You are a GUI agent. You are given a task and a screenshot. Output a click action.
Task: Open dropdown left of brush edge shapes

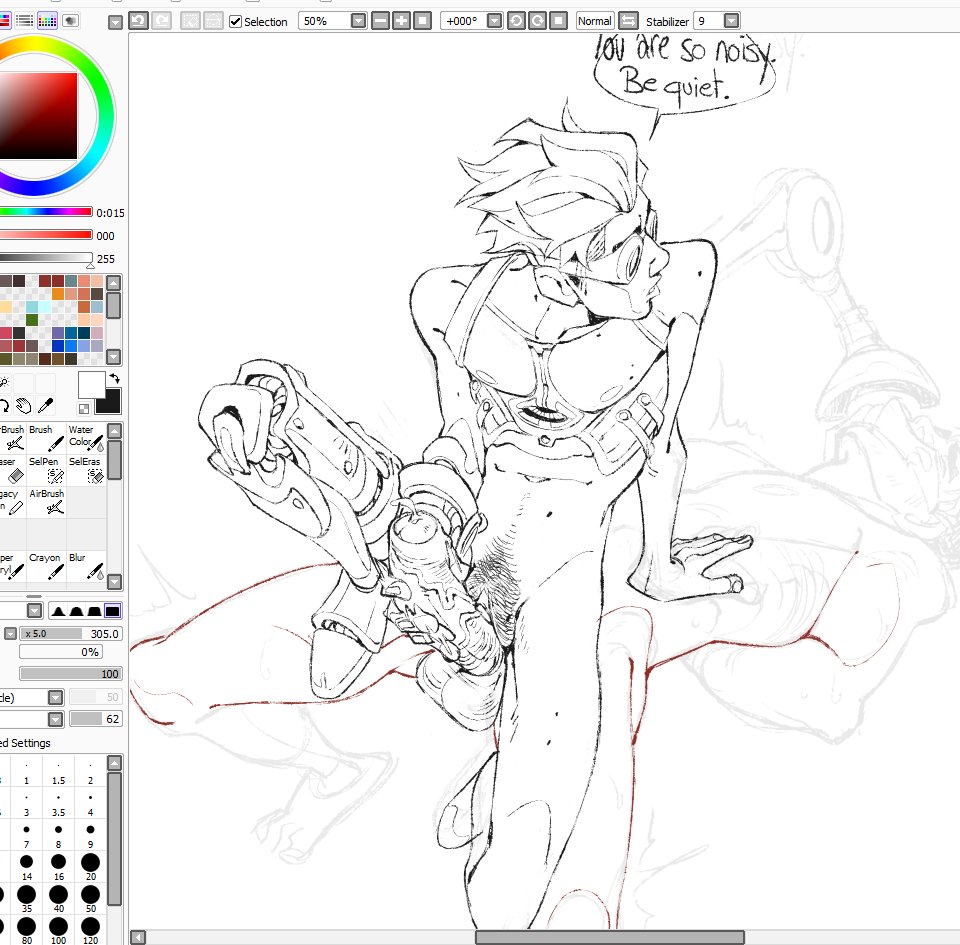(x=35, y=610)
